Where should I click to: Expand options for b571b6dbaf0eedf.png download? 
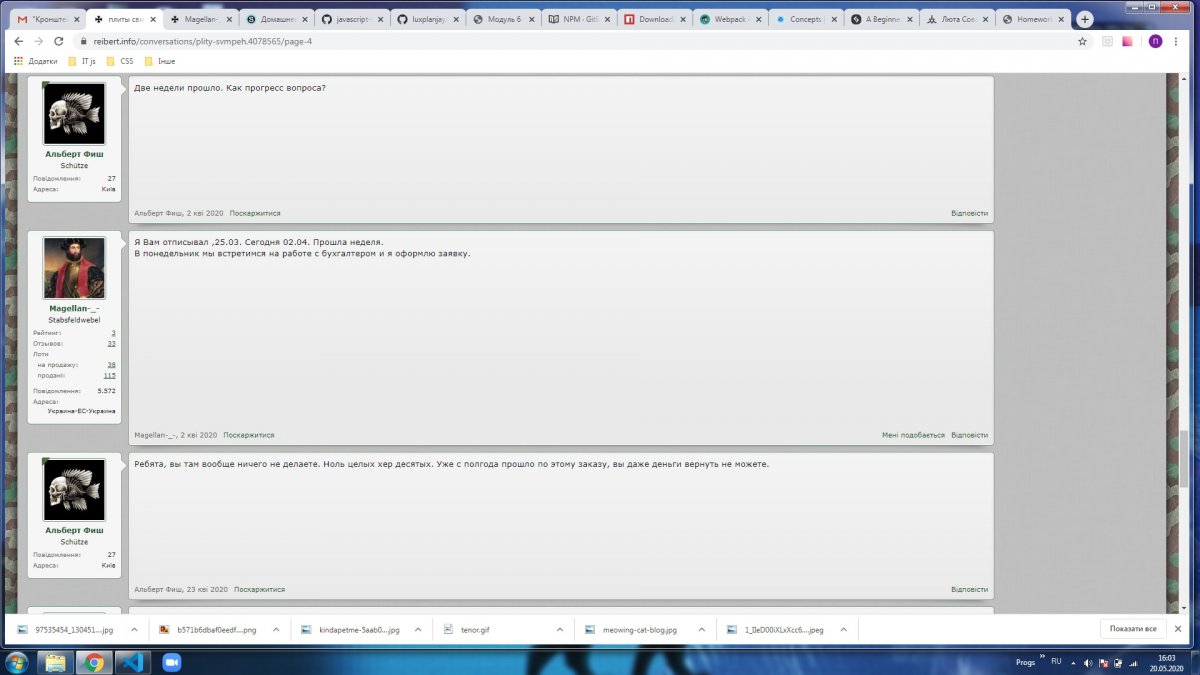277,630
